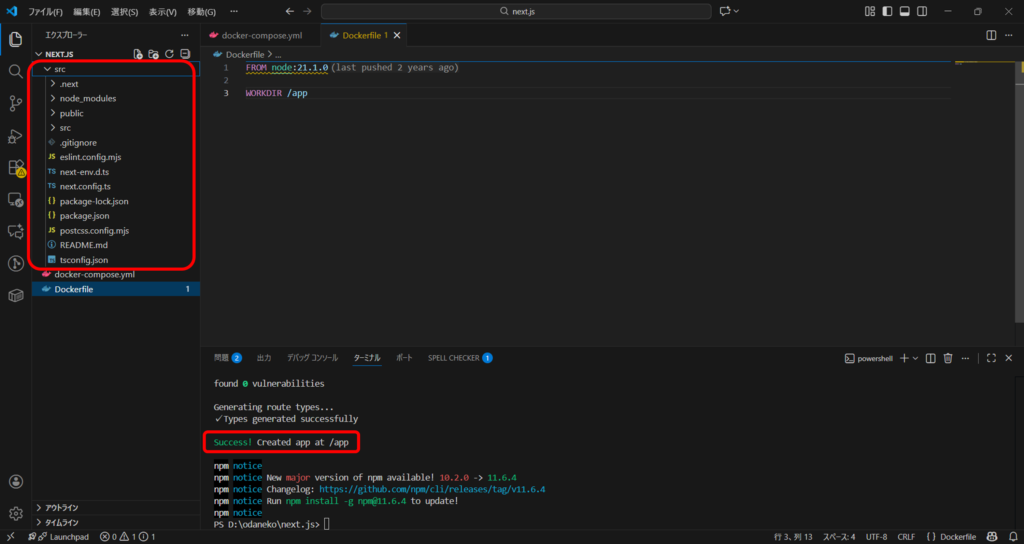Open the Search view in activity bar
The image size is (1024, 544).
click(15, 72)
